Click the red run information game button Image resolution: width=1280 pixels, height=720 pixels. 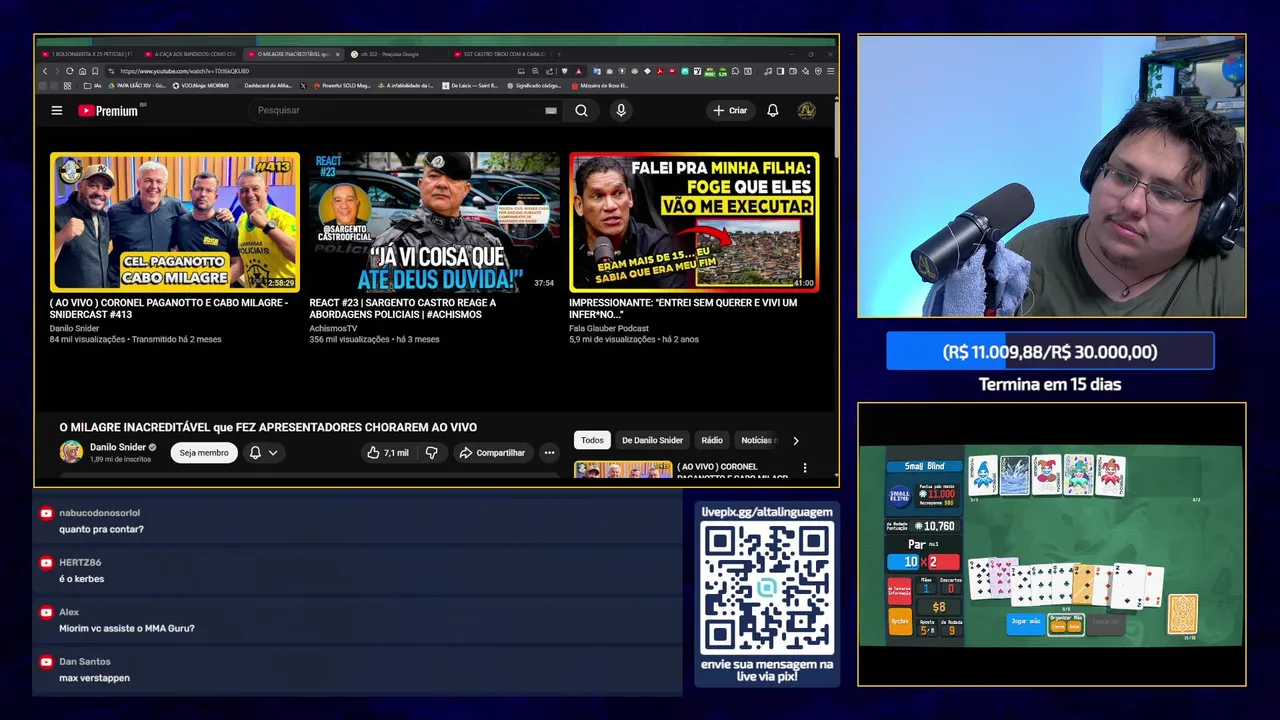(x=900, y=590)
